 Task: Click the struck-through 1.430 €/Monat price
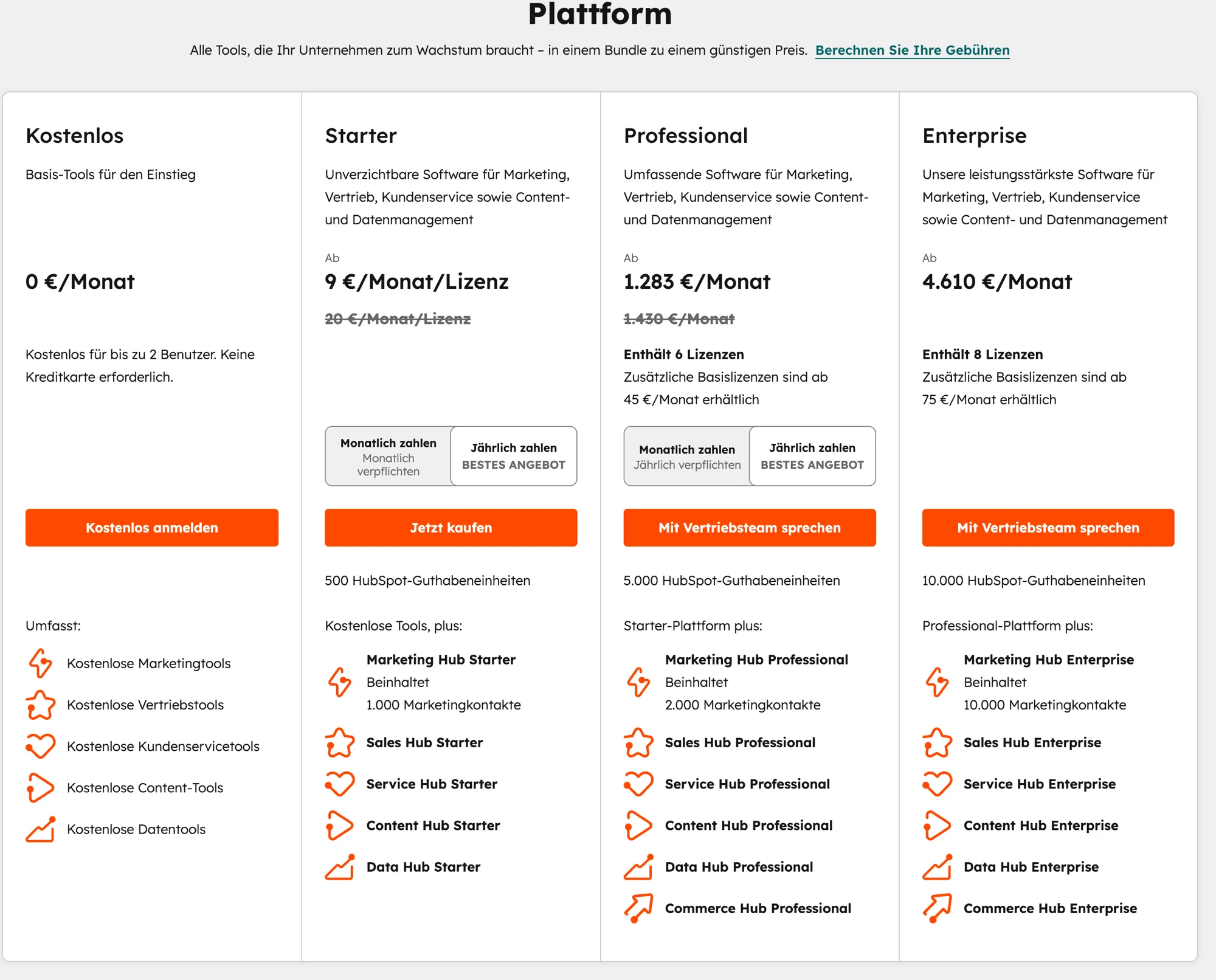678,318
